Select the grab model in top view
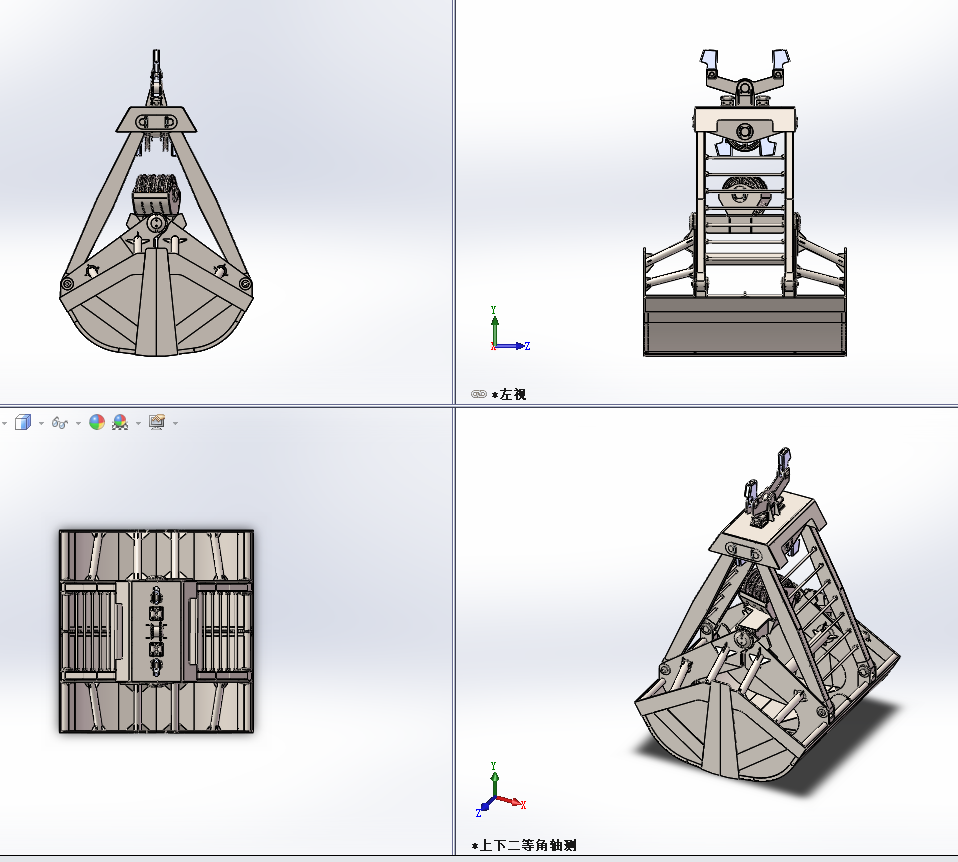958x862 pixels. 156,631
